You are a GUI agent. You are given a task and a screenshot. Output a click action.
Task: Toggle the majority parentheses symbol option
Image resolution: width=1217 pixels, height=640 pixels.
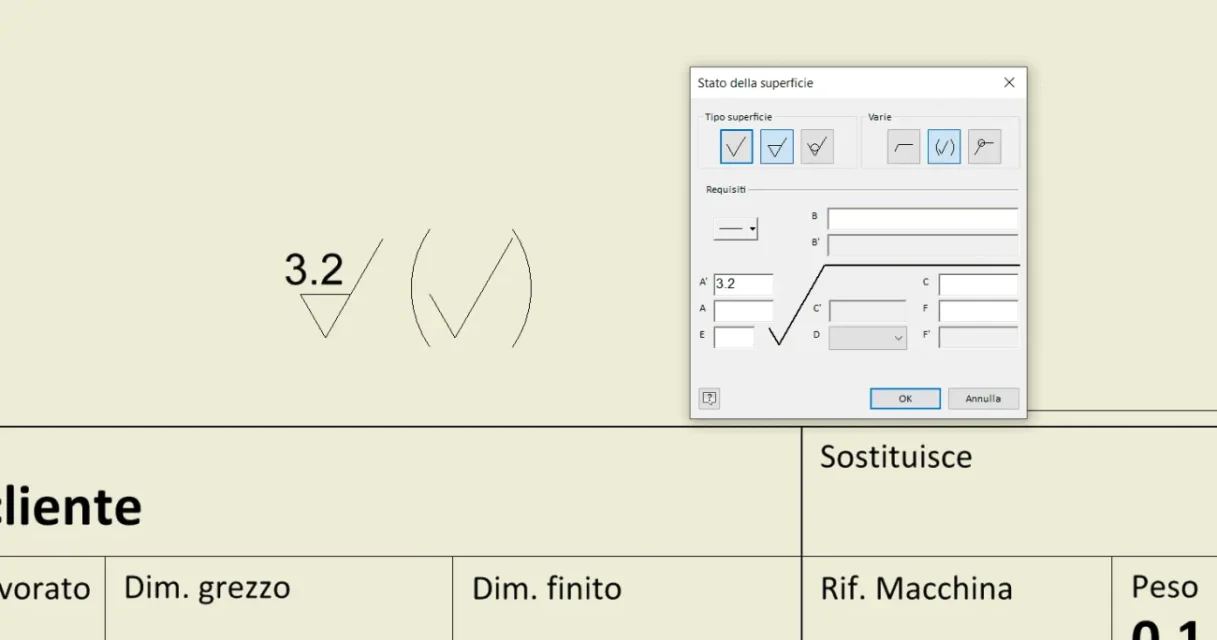tap(944, 147)
